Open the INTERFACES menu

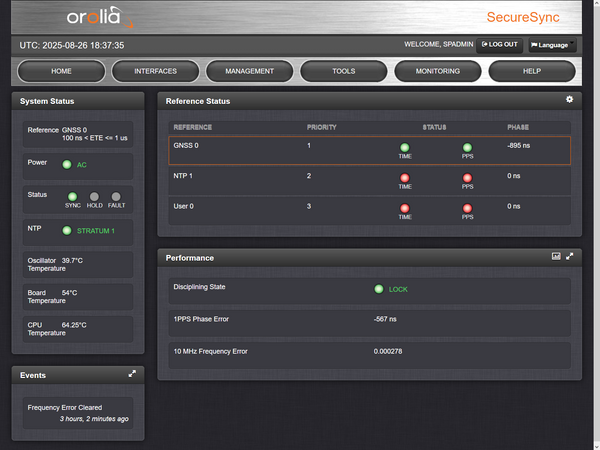[x=155, y=71]
